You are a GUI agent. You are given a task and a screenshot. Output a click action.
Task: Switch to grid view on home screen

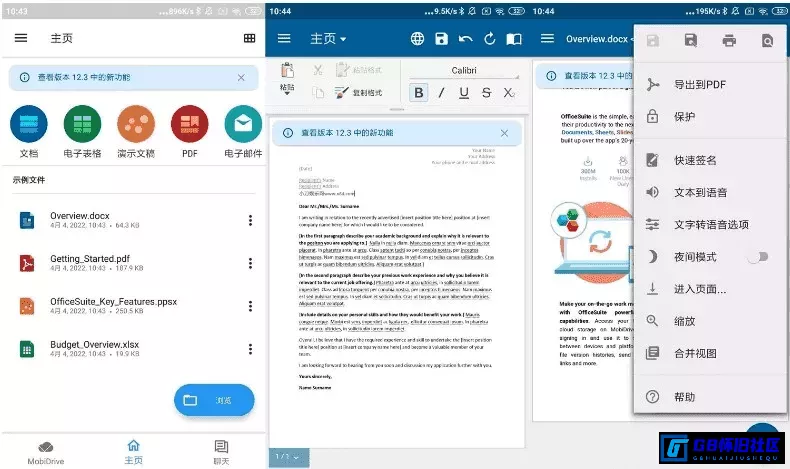pos(249,38)
